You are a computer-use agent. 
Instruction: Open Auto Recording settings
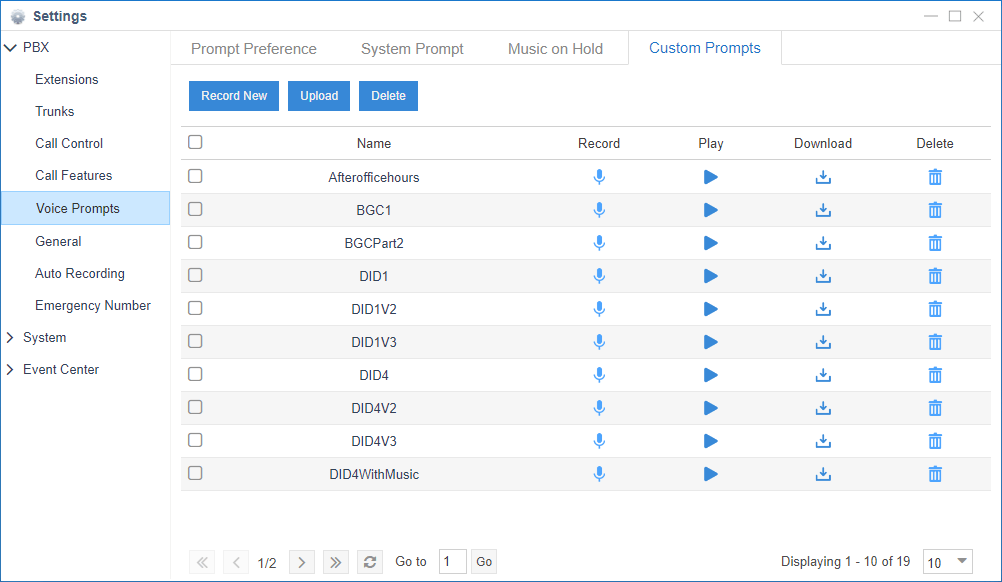click(80, 273)
